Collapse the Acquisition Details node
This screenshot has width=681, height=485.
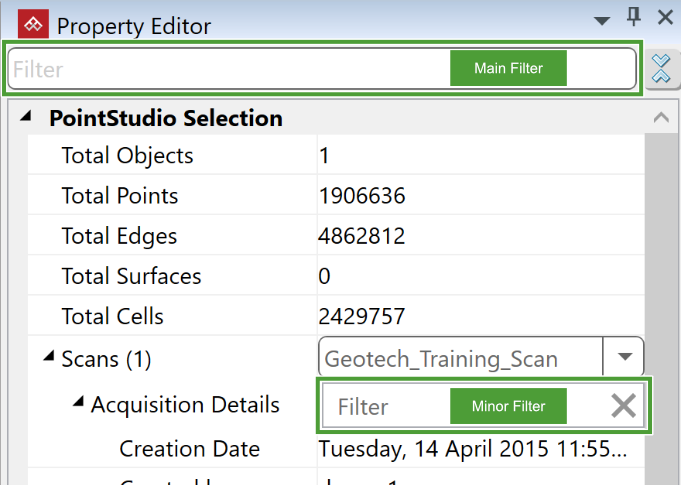pyautogui.click(x=78, y=404)
